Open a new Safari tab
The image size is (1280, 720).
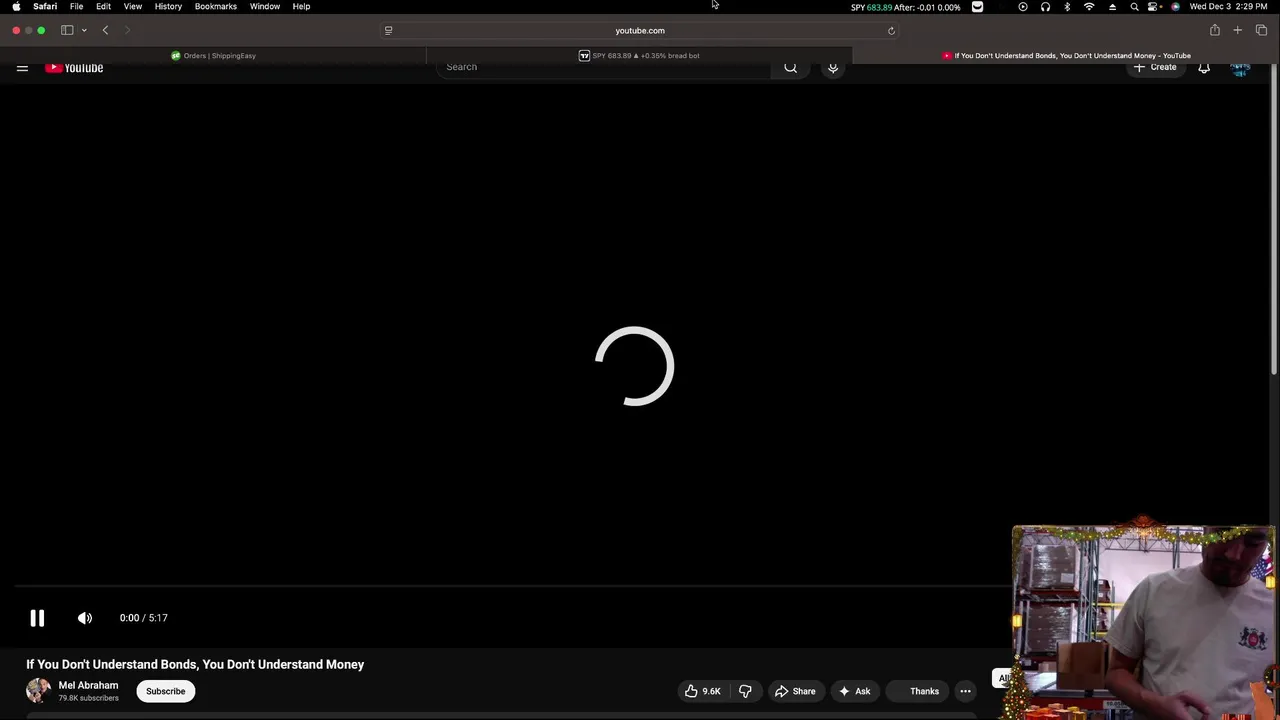click(1237, 30)
